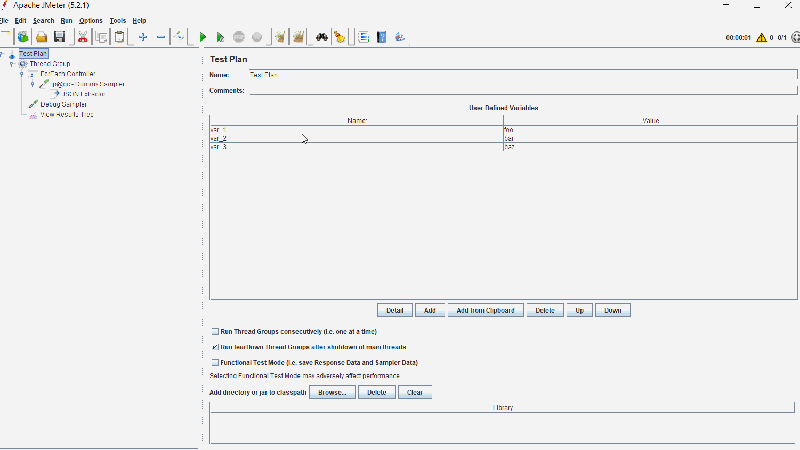This screenshot has width=800, height=450.
Task: Open the Search menu
Action: 43,20
